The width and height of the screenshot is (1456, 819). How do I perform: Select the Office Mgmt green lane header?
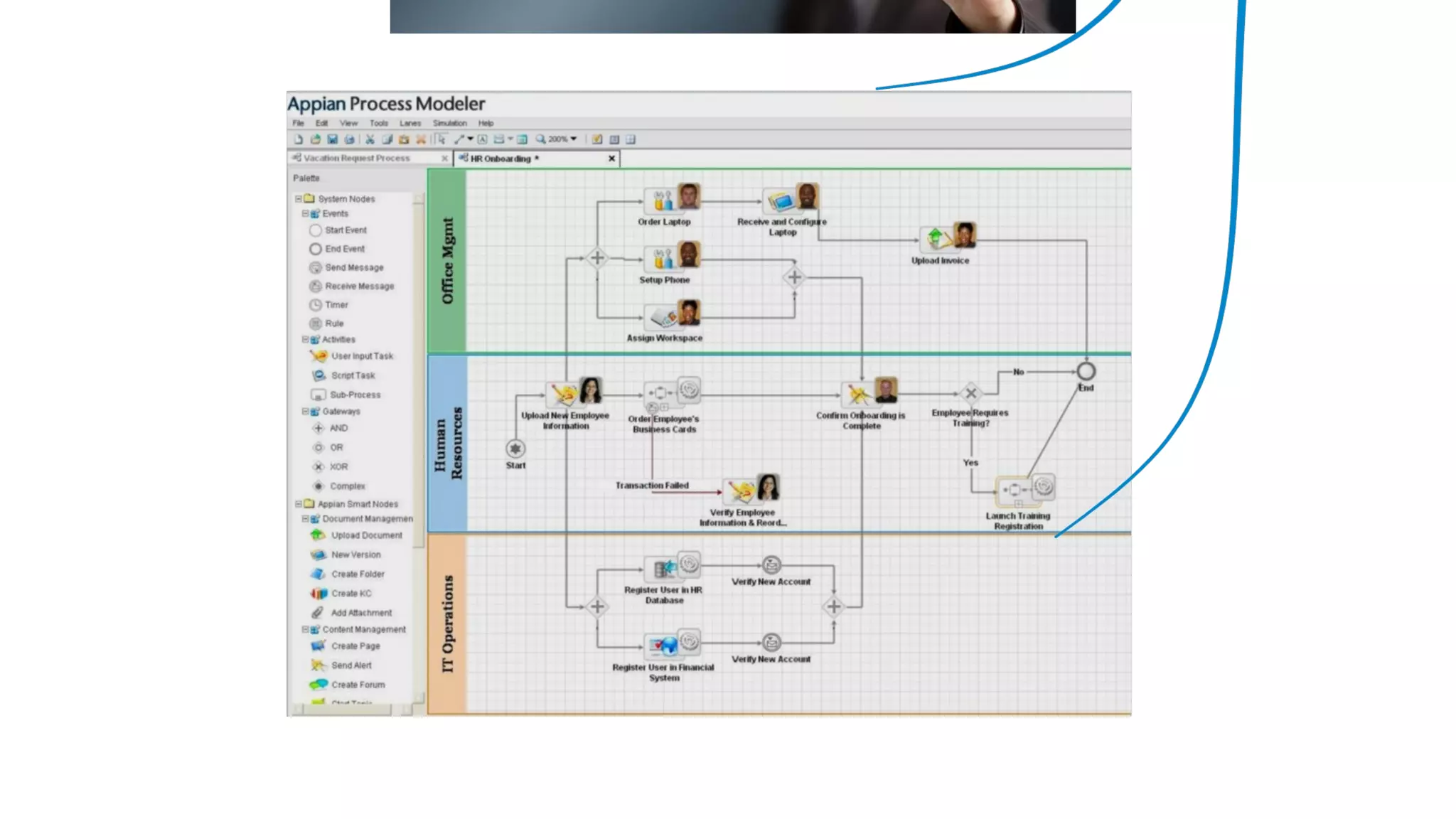point(447,260)
